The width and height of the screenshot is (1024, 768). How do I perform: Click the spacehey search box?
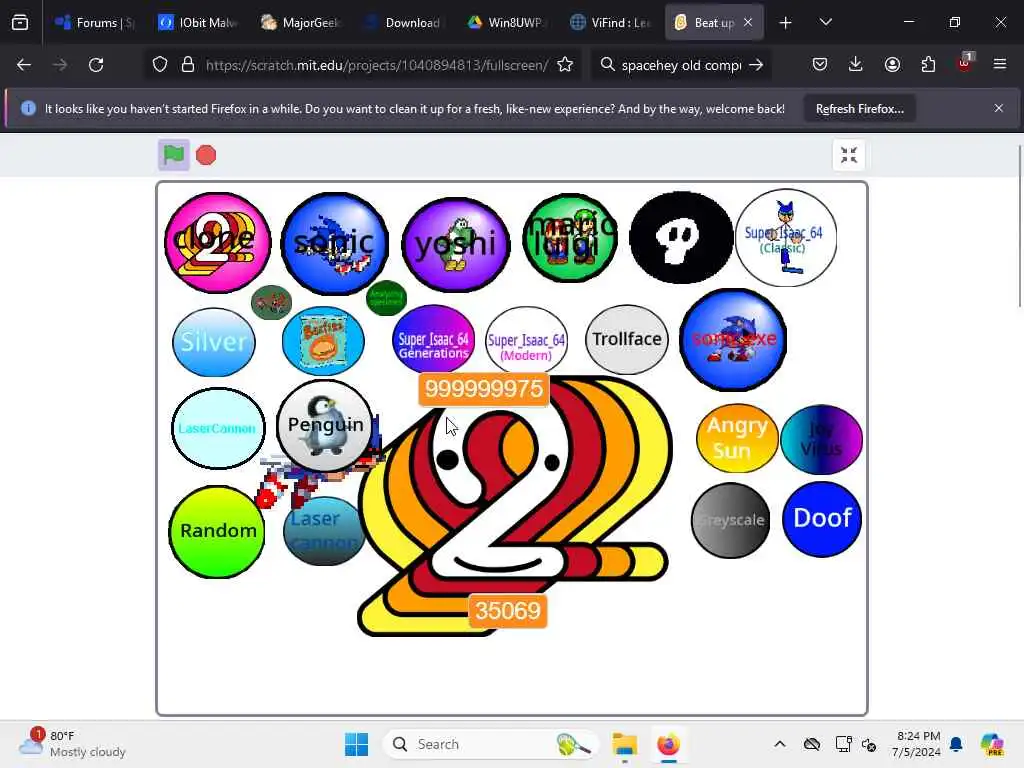(x=680, y=65)
